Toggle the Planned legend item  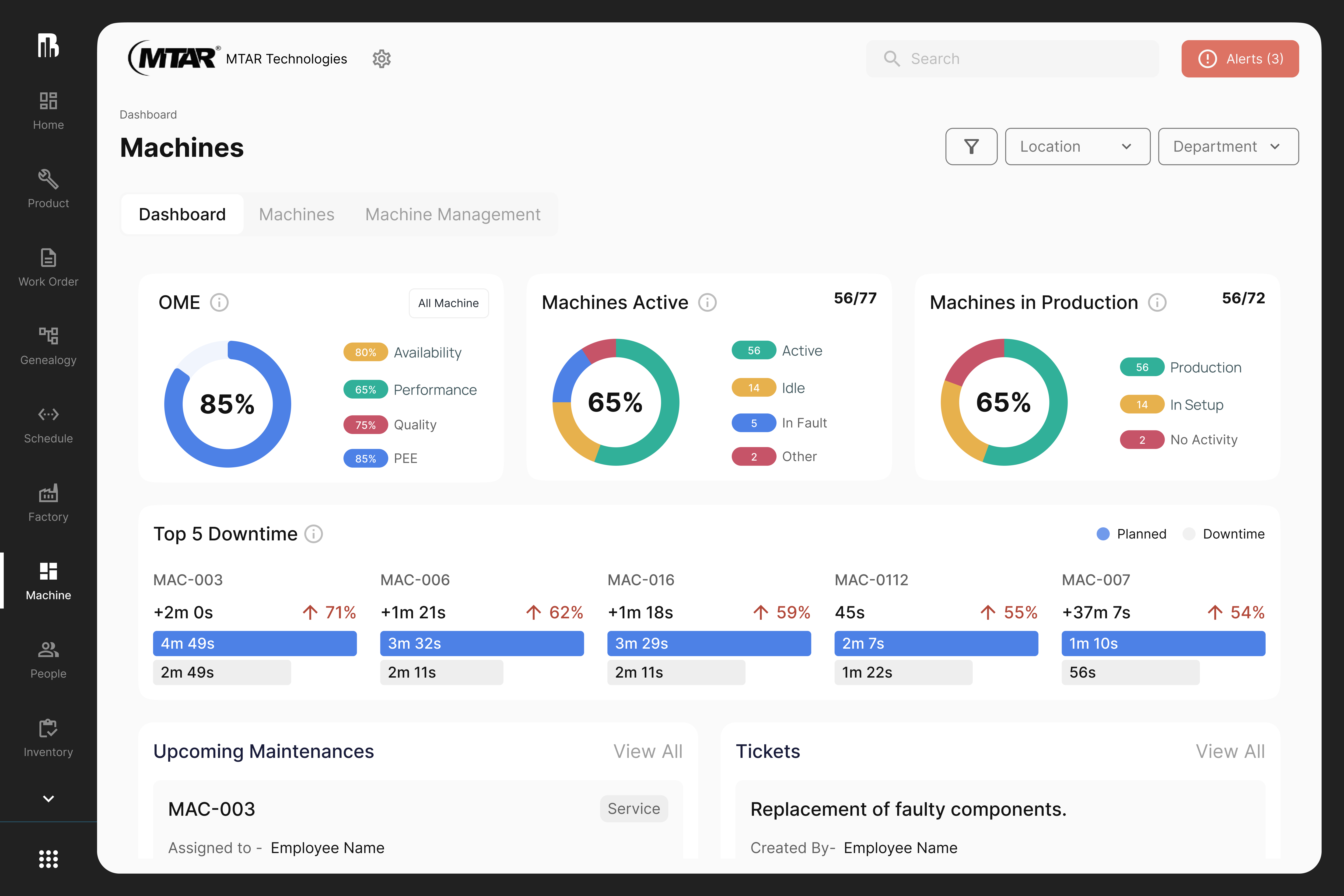click(x=1131, y=534)
